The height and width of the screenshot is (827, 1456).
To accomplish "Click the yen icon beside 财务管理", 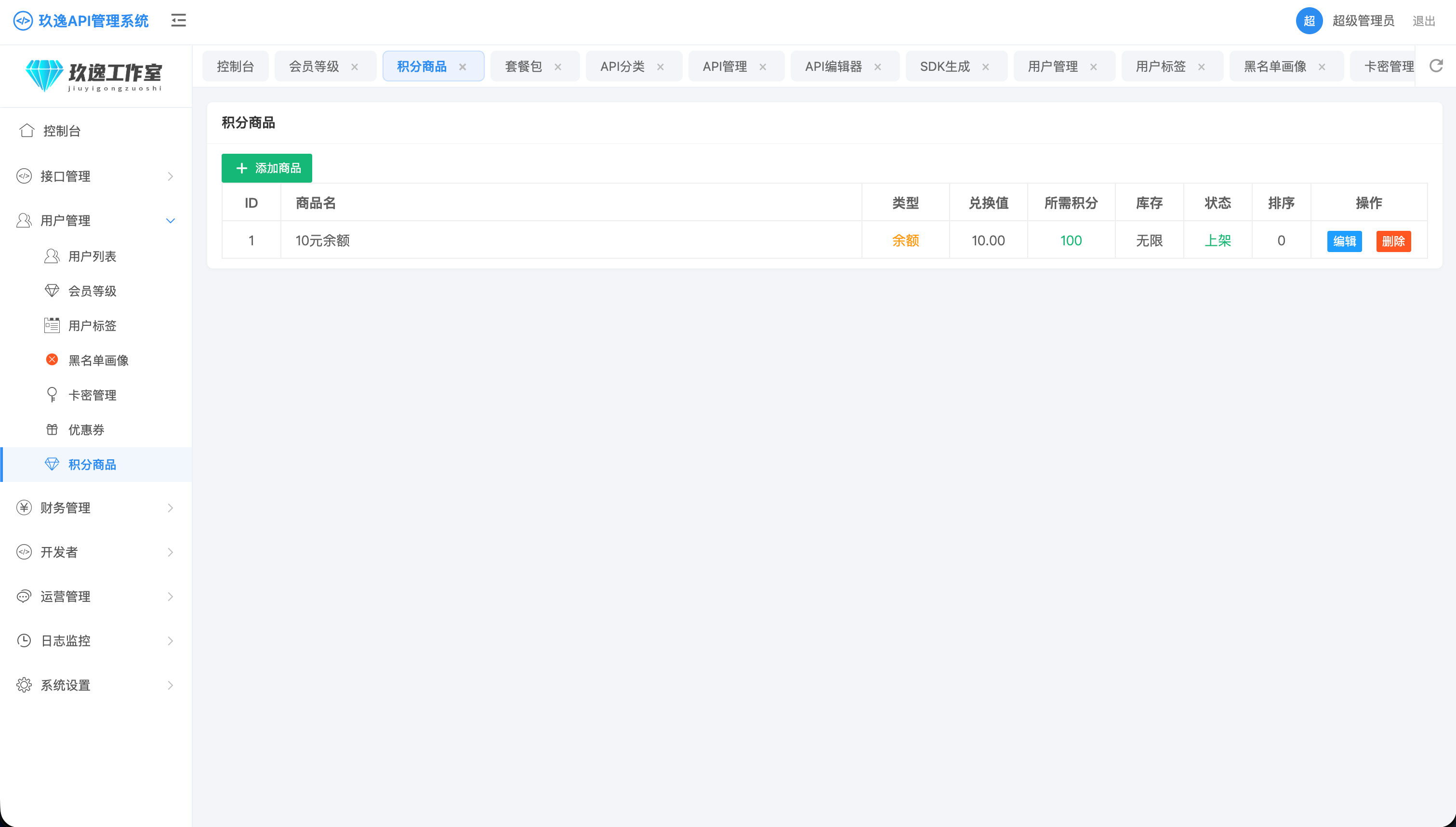I will (24, 507).
